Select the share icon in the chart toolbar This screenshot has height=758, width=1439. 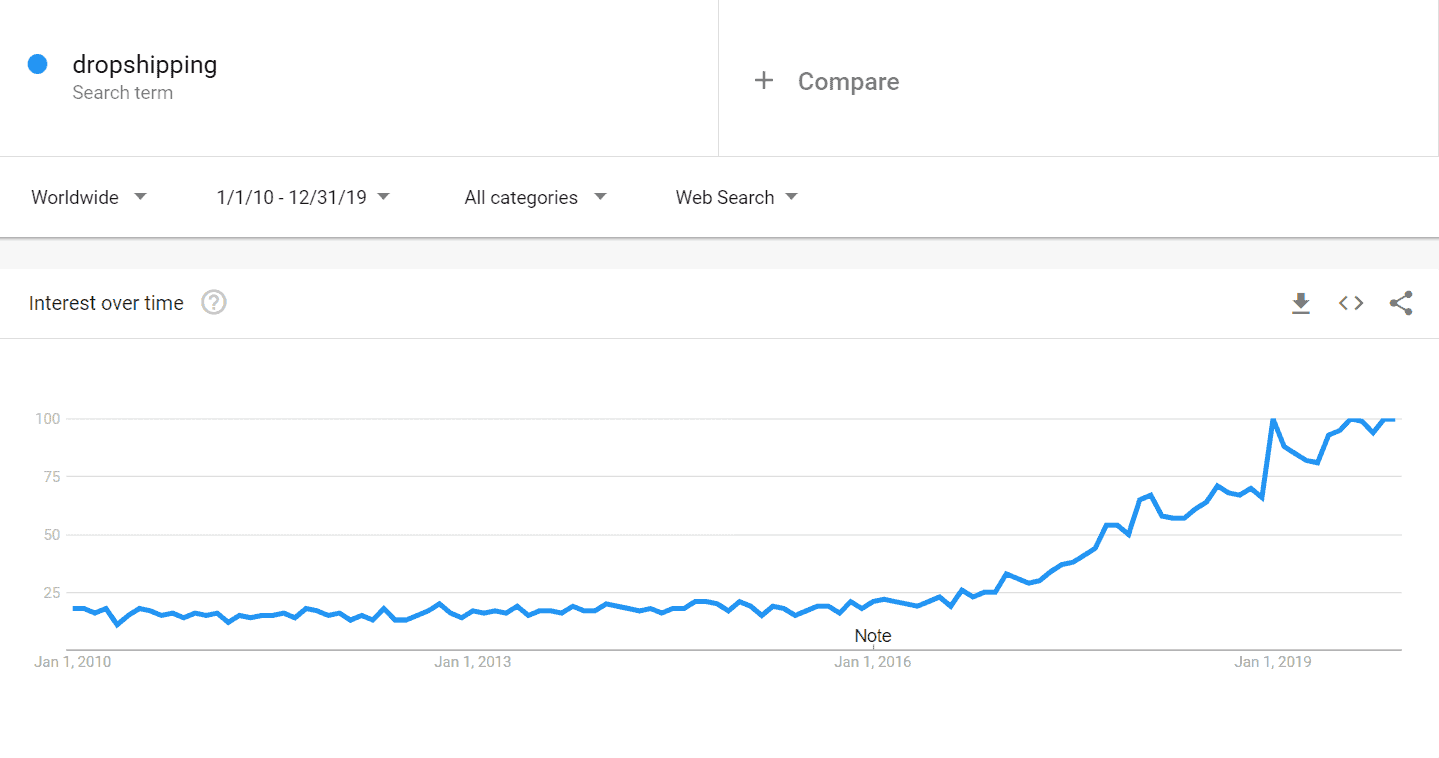click(x=1400, y=303)
